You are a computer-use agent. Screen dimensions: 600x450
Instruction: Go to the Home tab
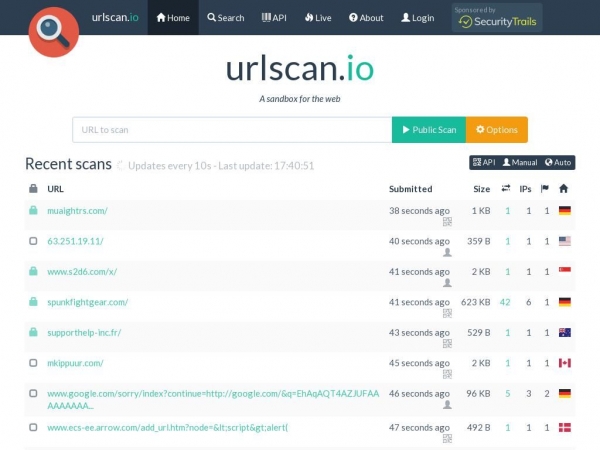point(173,18)
